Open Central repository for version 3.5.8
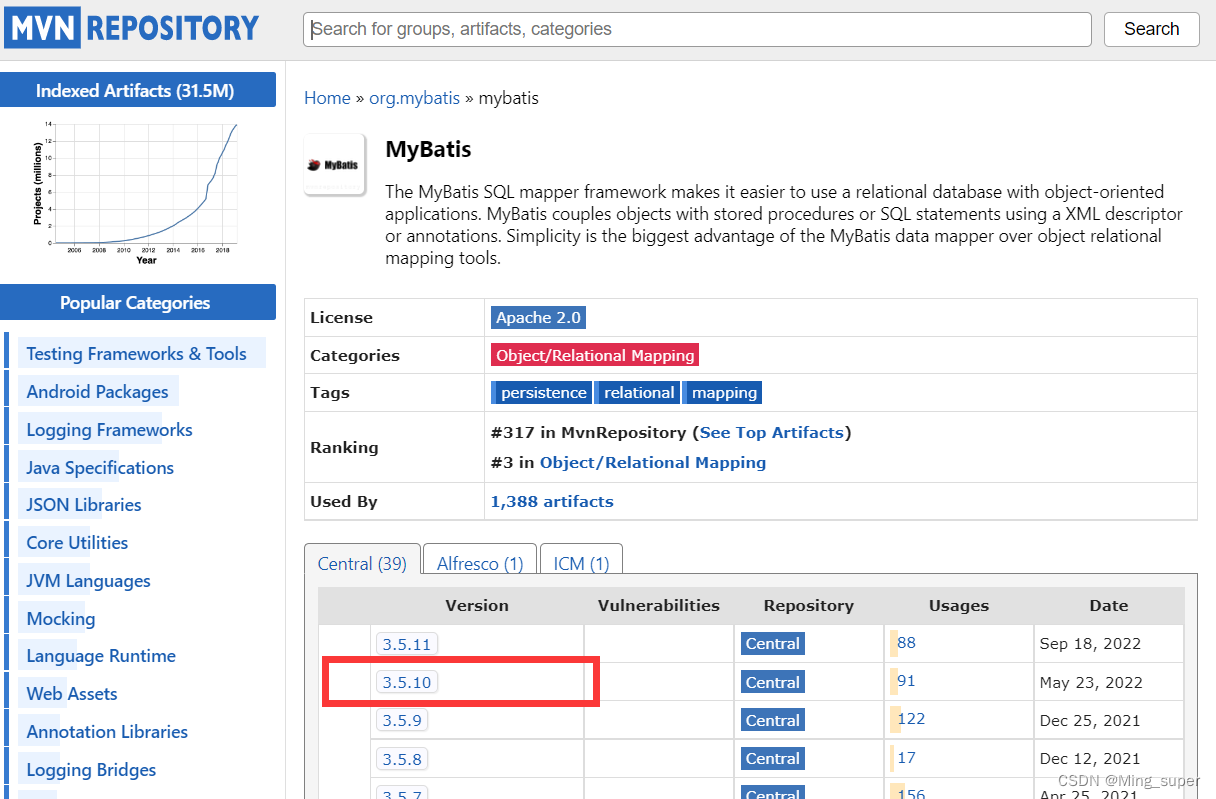Image resolution: width=1216 pixels, height=799 pixels. click(773, 759)
